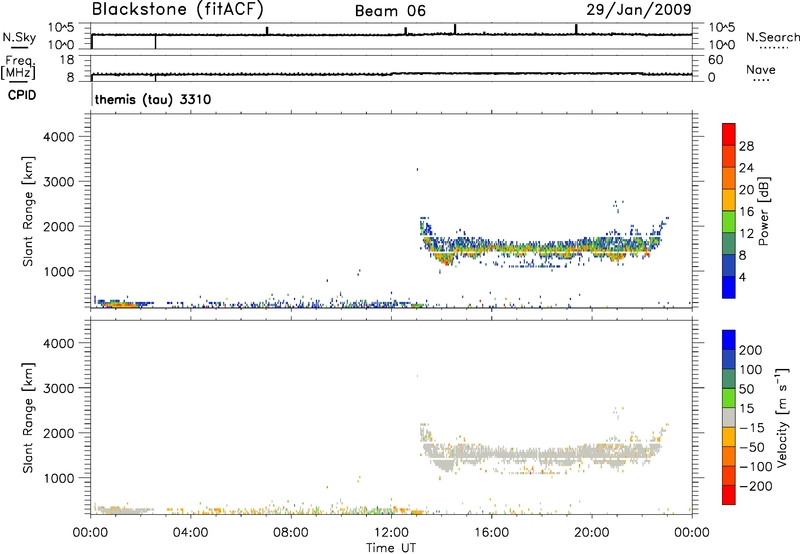Screen dimensions: 800x554
Task: Click the 'Slant Range [km]' label of power panel
Action: click(28, 211)
